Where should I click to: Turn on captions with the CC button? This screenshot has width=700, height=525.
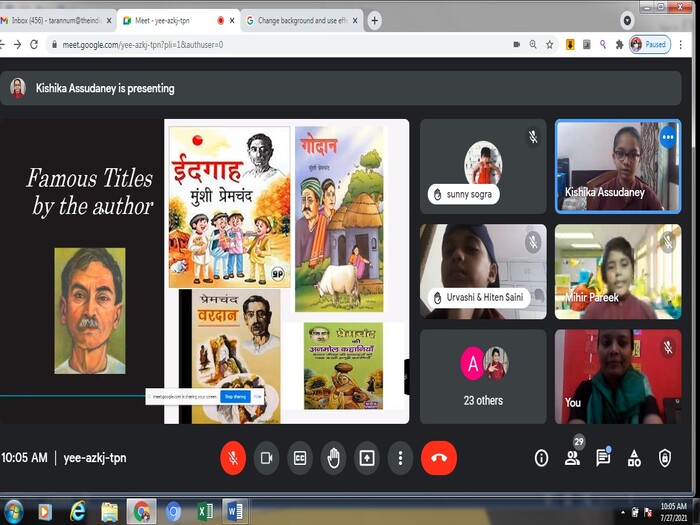(300, 458)
